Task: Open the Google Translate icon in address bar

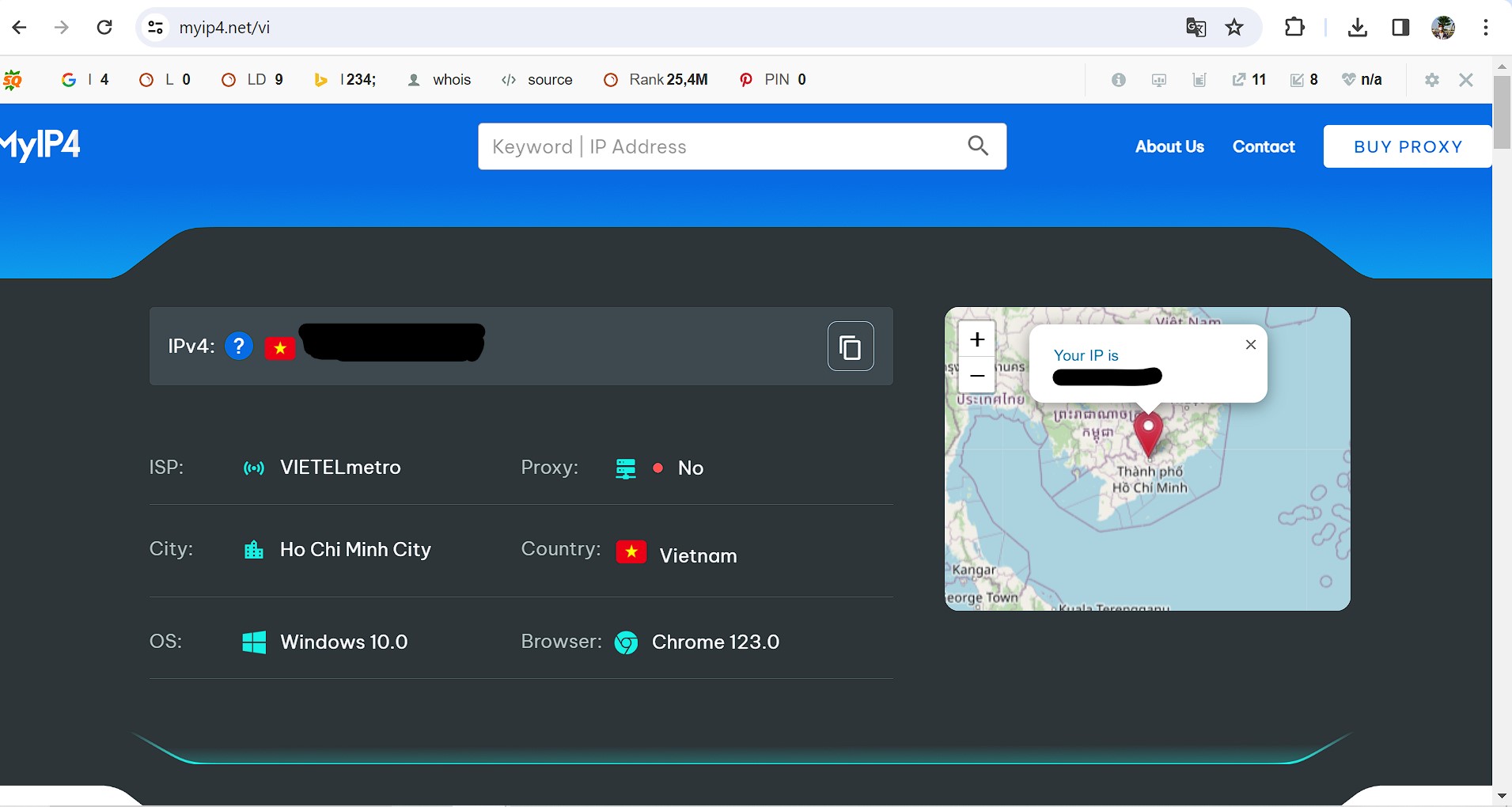Action: (x=1196, y=28)
